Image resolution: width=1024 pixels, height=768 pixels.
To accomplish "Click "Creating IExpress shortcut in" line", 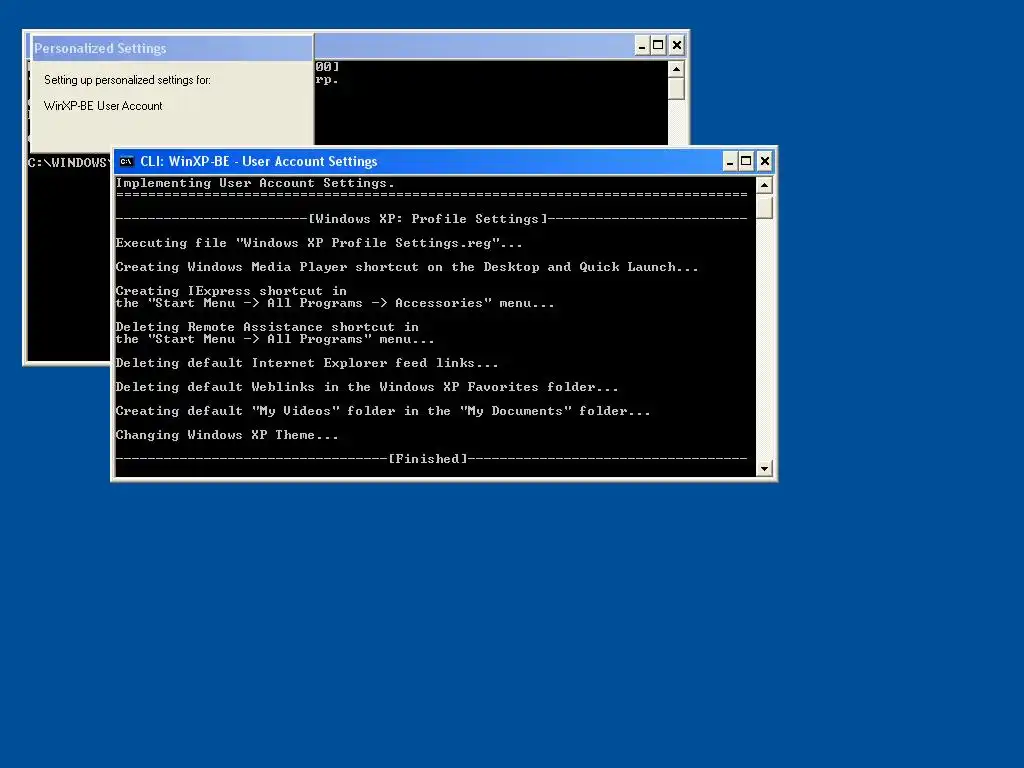I will point(231,291).
